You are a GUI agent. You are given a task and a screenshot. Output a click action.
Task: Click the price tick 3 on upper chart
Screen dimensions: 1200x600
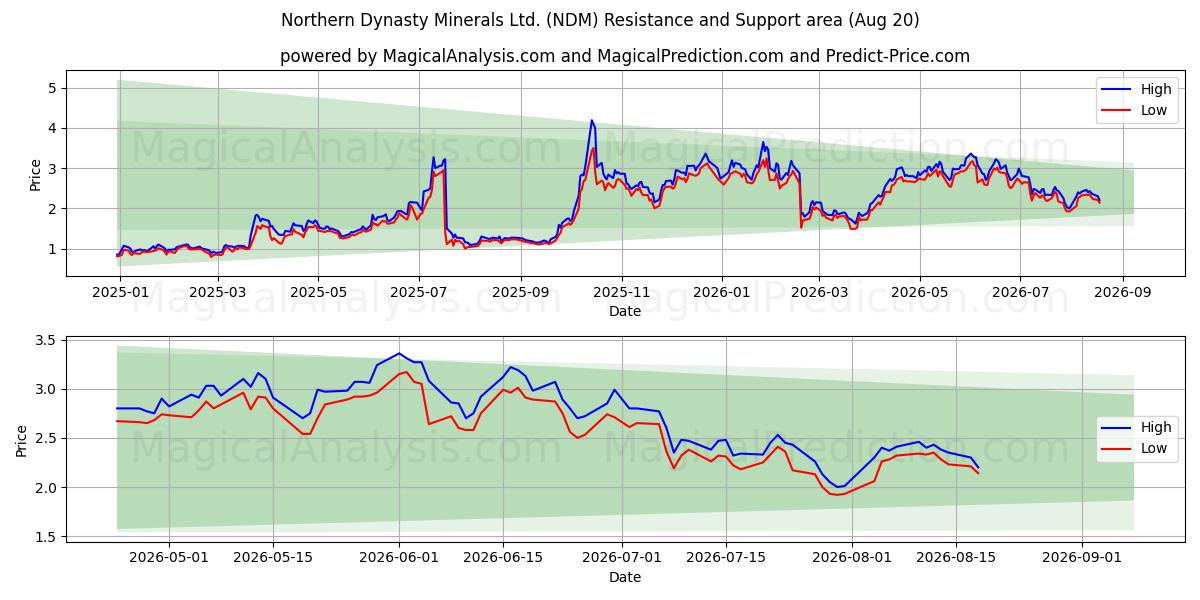coord(54,169)
